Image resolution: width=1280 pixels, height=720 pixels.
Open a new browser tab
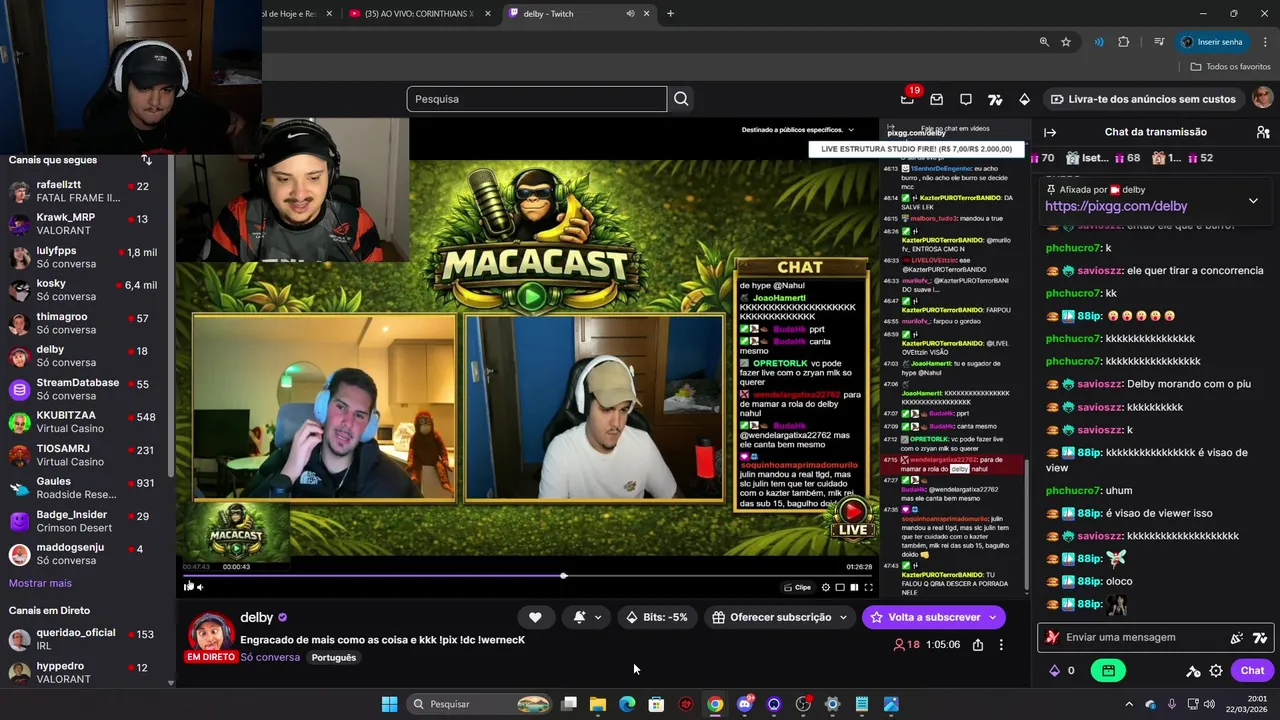click(x=670, y=14)
